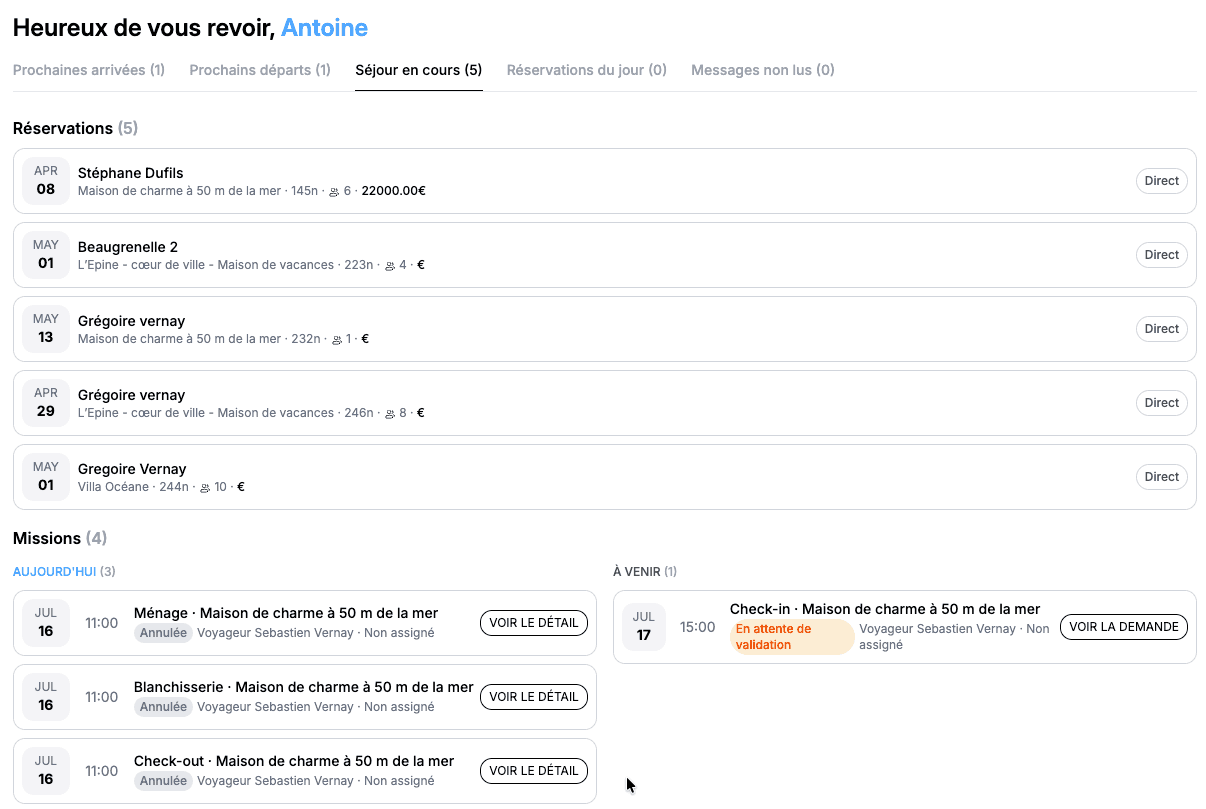Click the Annulée badge on the Ménage mission

[163, 633]
